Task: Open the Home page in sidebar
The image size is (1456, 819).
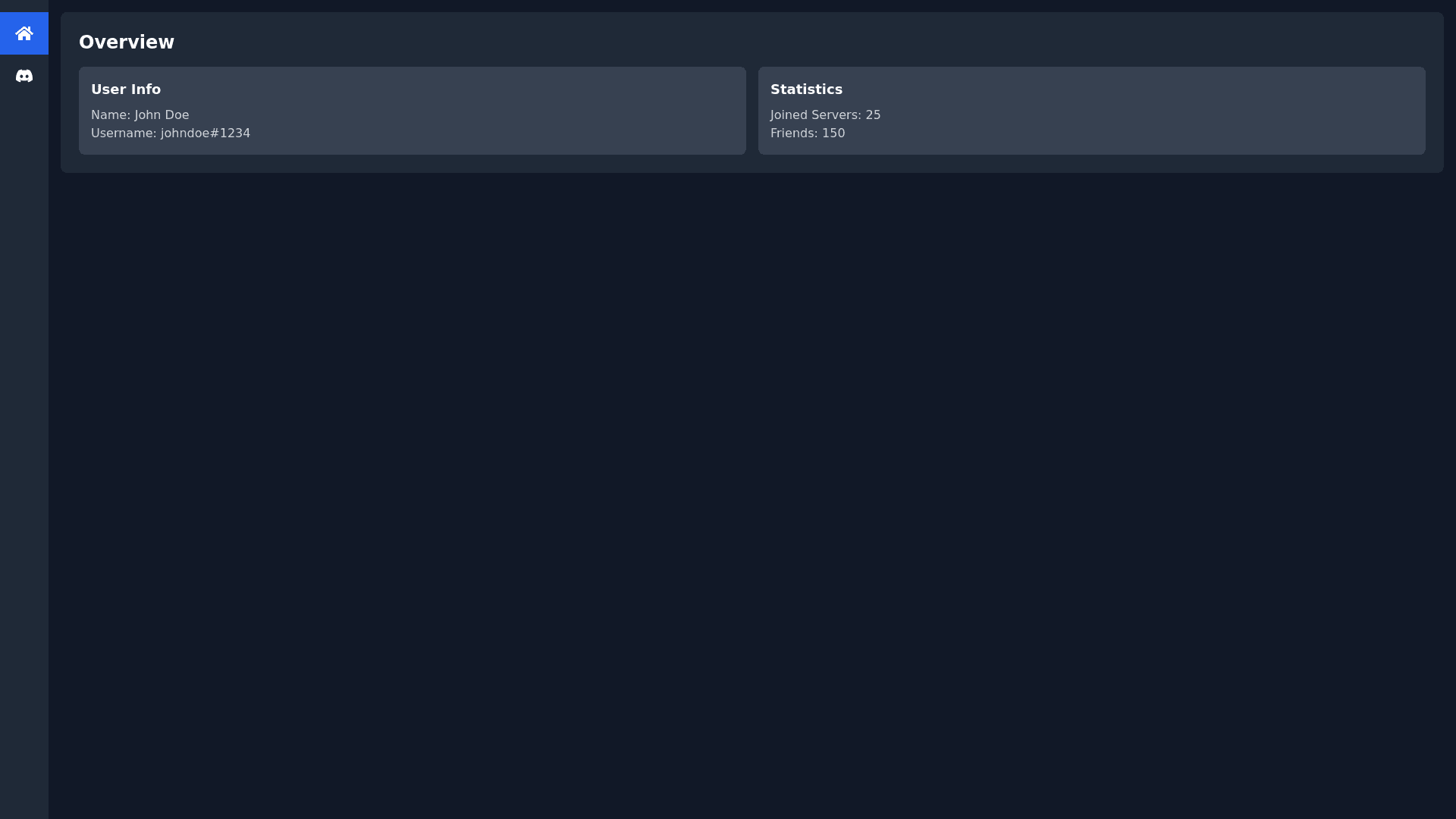Action: point(24,33)
